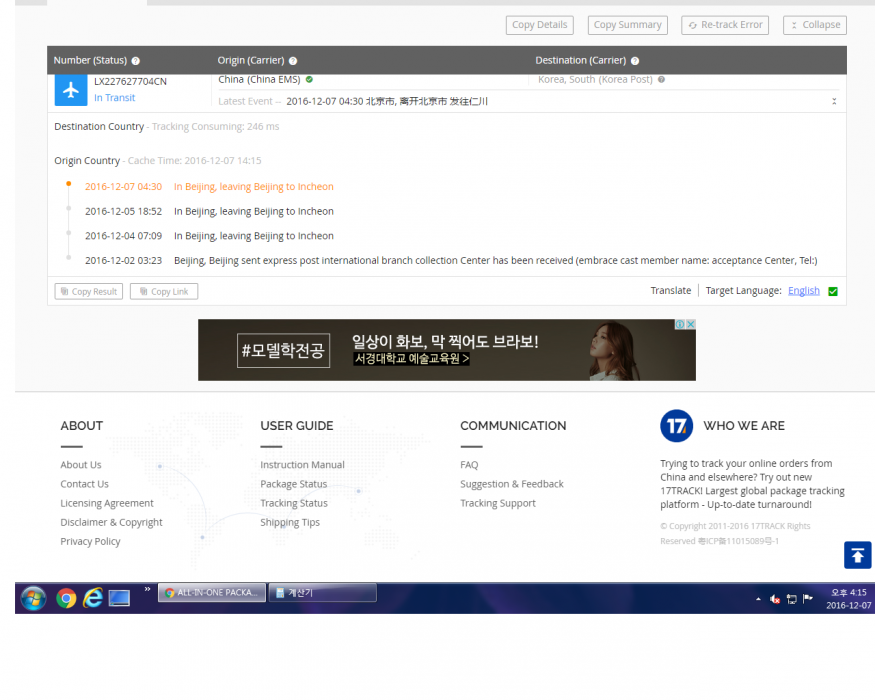Viewport: 875px width, 700px height.
Task: Open Google Chrome from the taskbar
Action: [x=66, y=598]
